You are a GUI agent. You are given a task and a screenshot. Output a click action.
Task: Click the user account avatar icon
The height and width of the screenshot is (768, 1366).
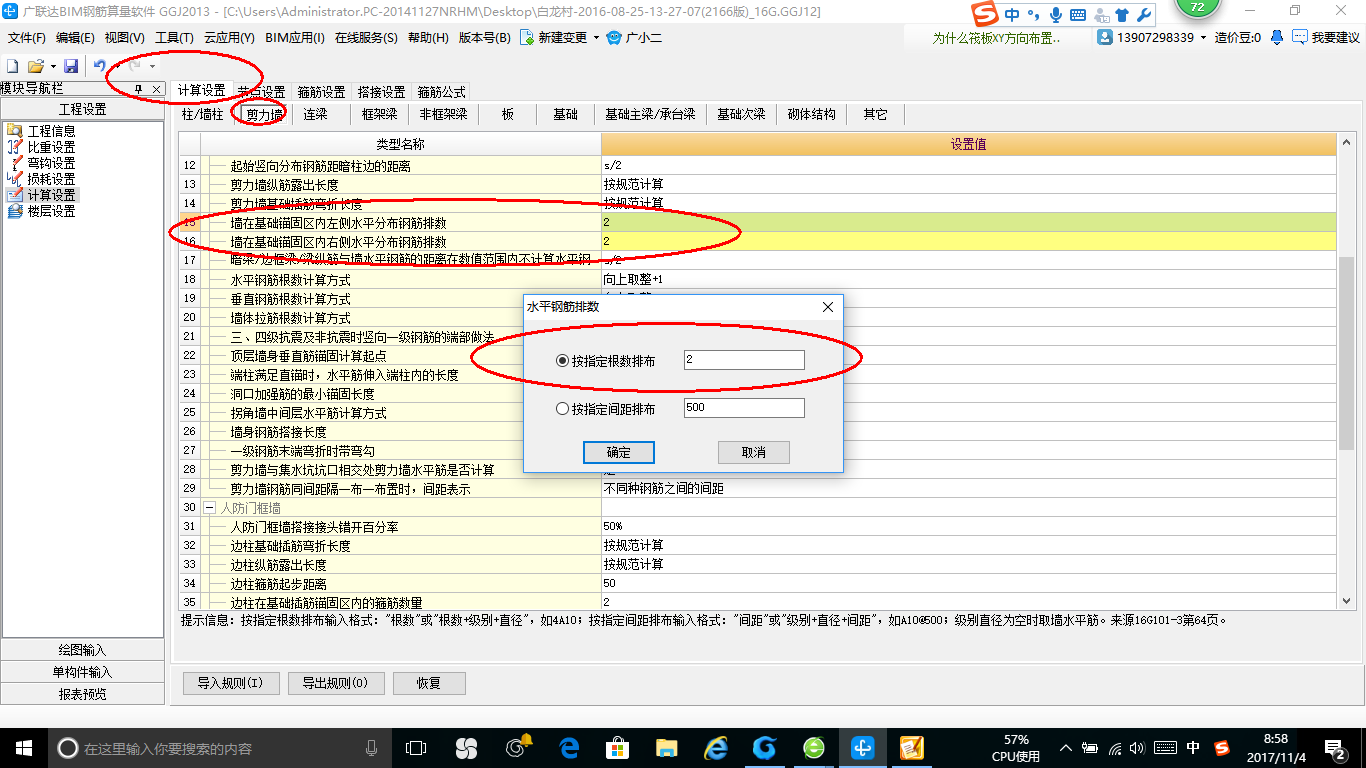click(1105, 37)
